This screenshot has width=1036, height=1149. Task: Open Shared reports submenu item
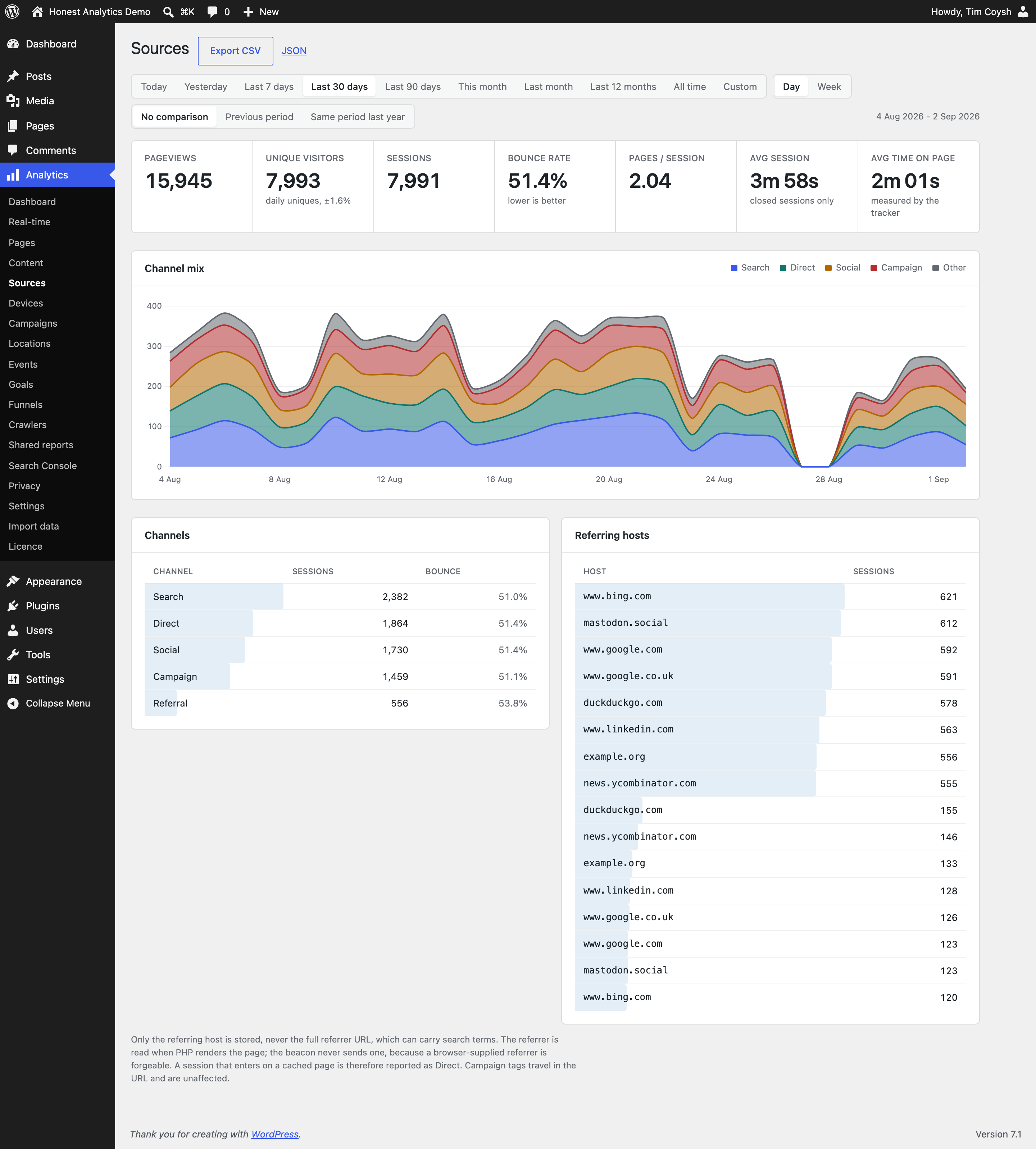tap(41, 445)
